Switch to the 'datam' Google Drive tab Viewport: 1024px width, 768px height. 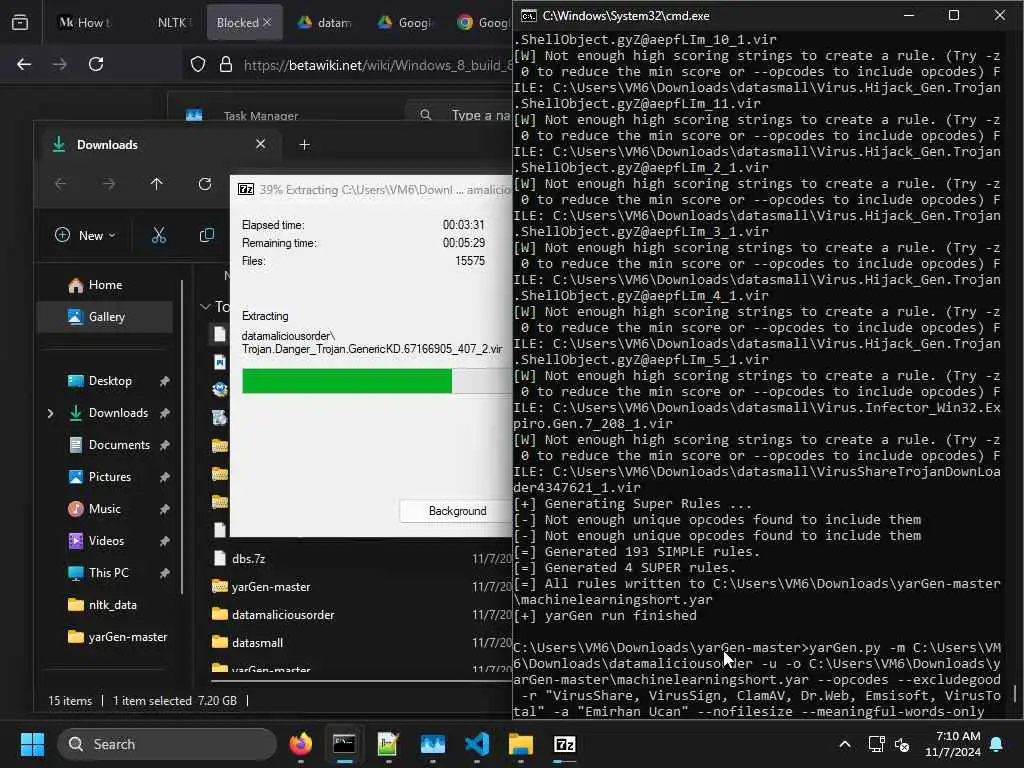point(325,22)
